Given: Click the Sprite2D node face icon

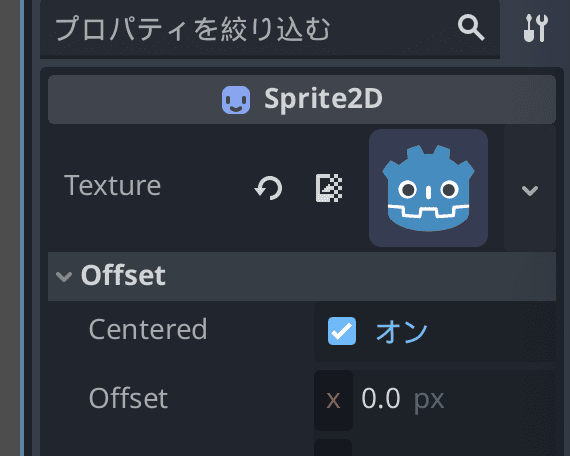Looking at the screenshot, I should tap(236, 100).
